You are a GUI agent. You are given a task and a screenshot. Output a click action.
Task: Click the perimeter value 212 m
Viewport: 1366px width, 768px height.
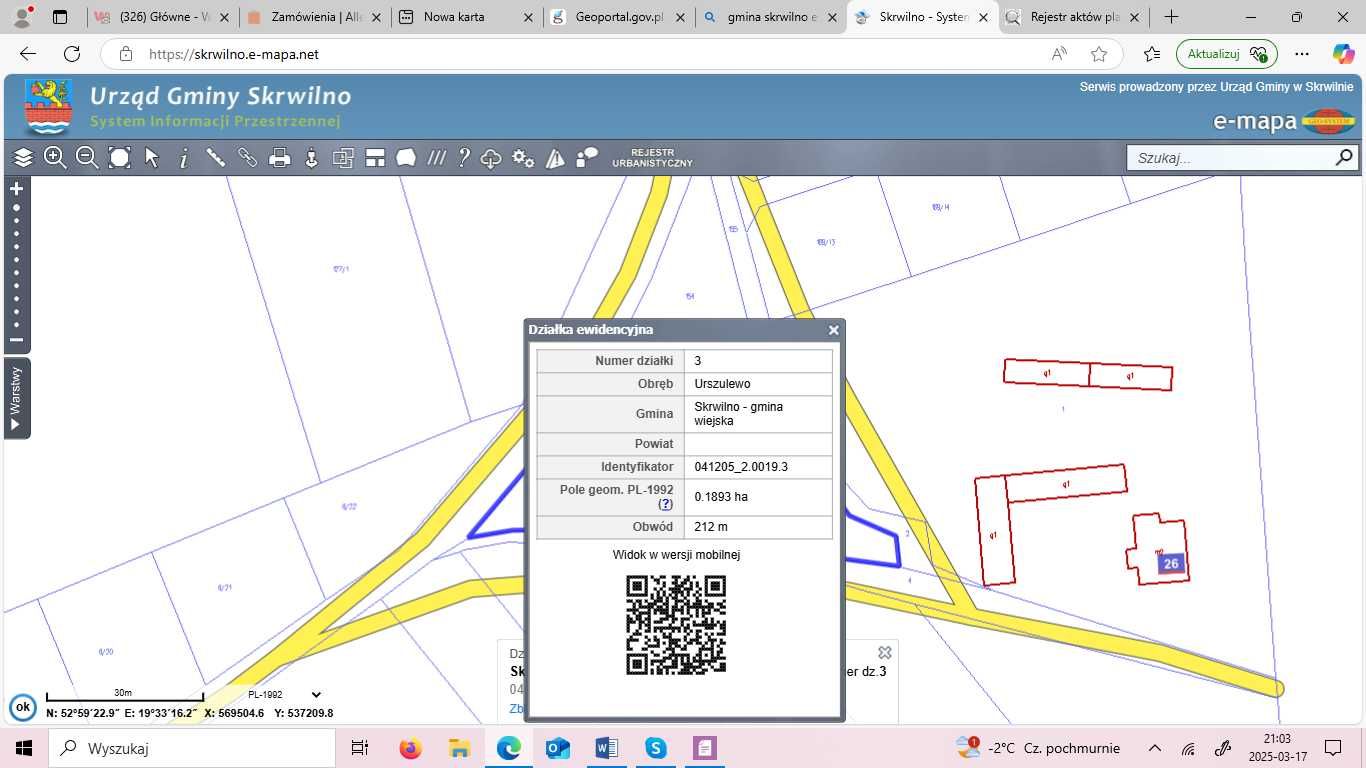coord(711,527)
